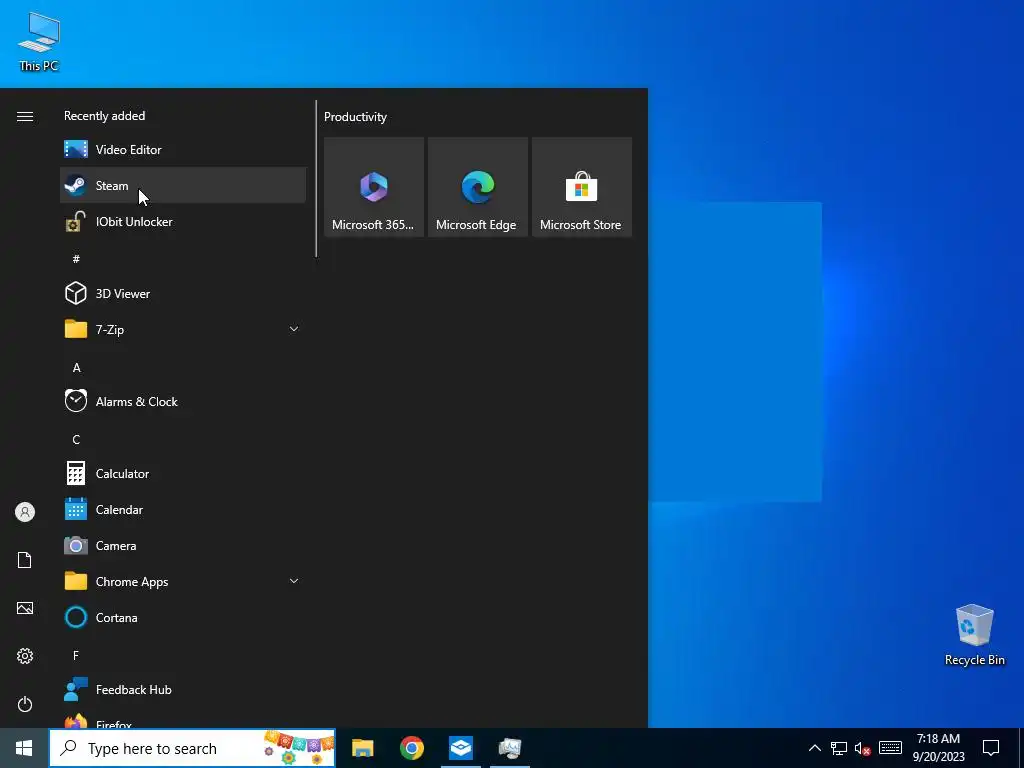Image resolution: width=1024 pixels, height=768 pixels.
Task: Click the C letter index header
Action: point(76,440)
